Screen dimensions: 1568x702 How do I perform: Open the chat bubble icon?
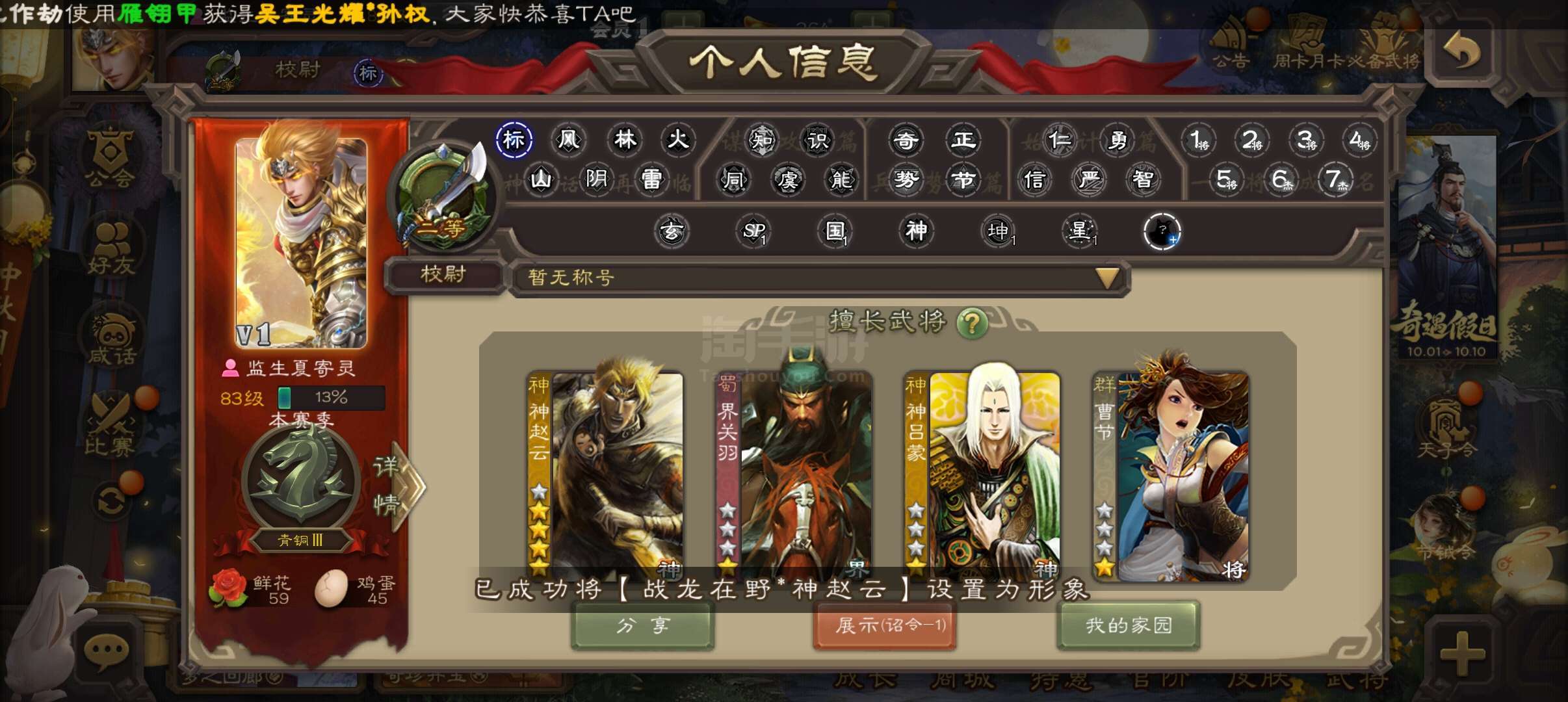point(107,651)
